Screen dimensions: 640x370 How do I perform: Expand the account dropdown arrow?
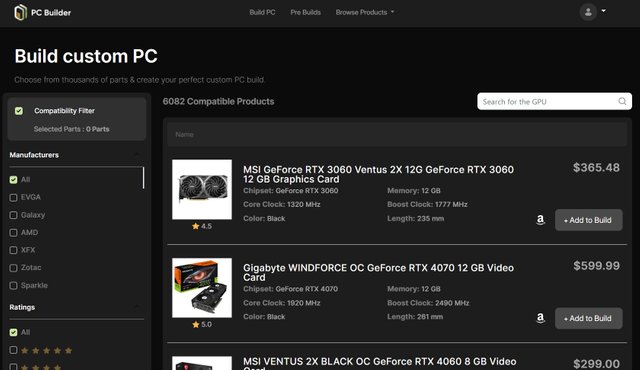click(603, 11)
